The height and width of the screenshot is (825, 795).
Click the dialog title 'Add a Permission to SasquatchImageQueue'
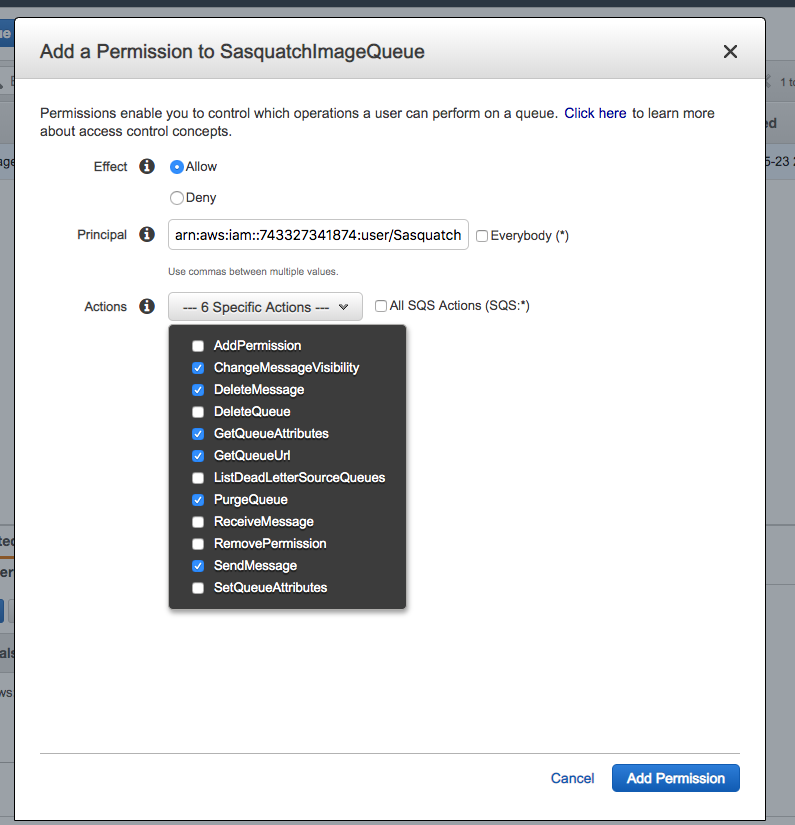[232, 52]
